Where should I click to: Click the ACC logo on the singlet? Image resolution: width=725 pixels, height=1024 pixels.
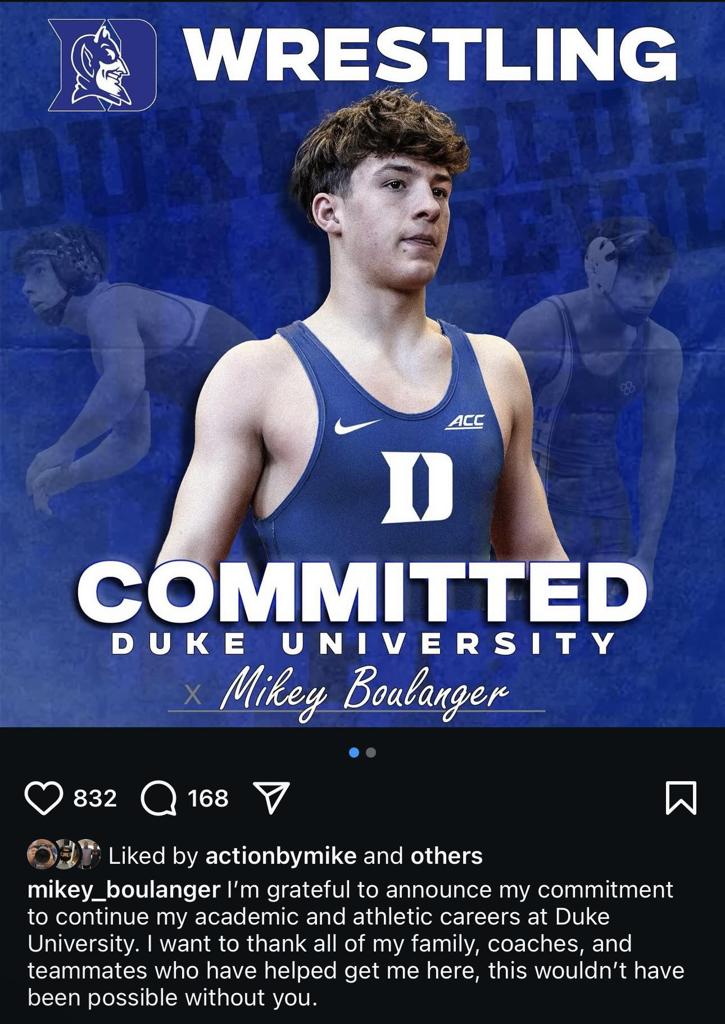point(464,422)
